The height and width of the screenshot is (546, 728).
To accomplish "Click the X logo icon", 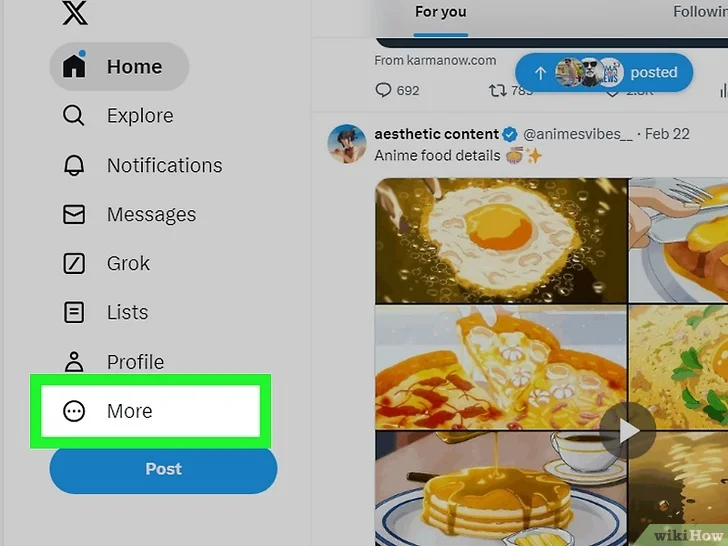I will click(x=75, y=13).
